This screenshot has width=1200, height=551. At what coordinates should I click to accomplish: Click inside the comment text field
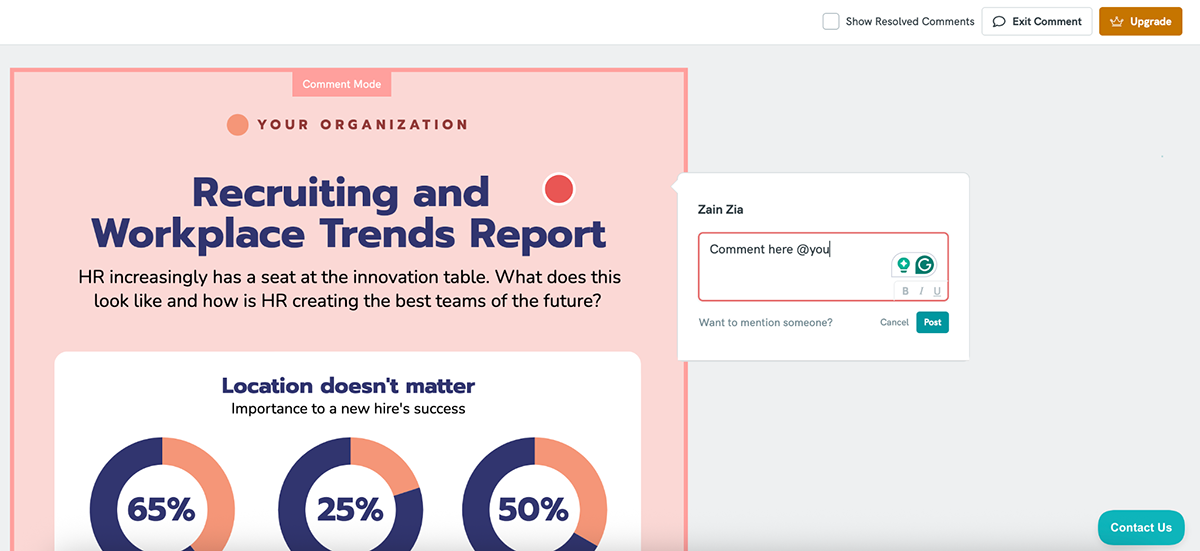pyautogui.click(x=823, y=267)
